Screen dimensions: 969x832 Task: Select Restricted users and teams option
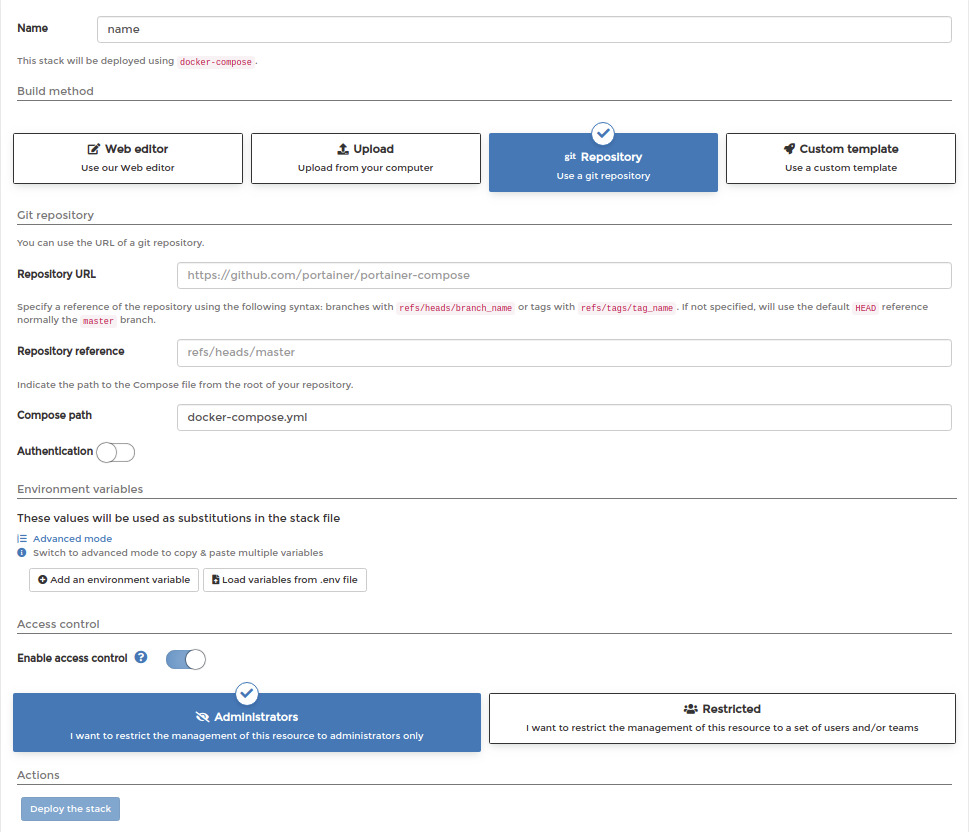722,718
